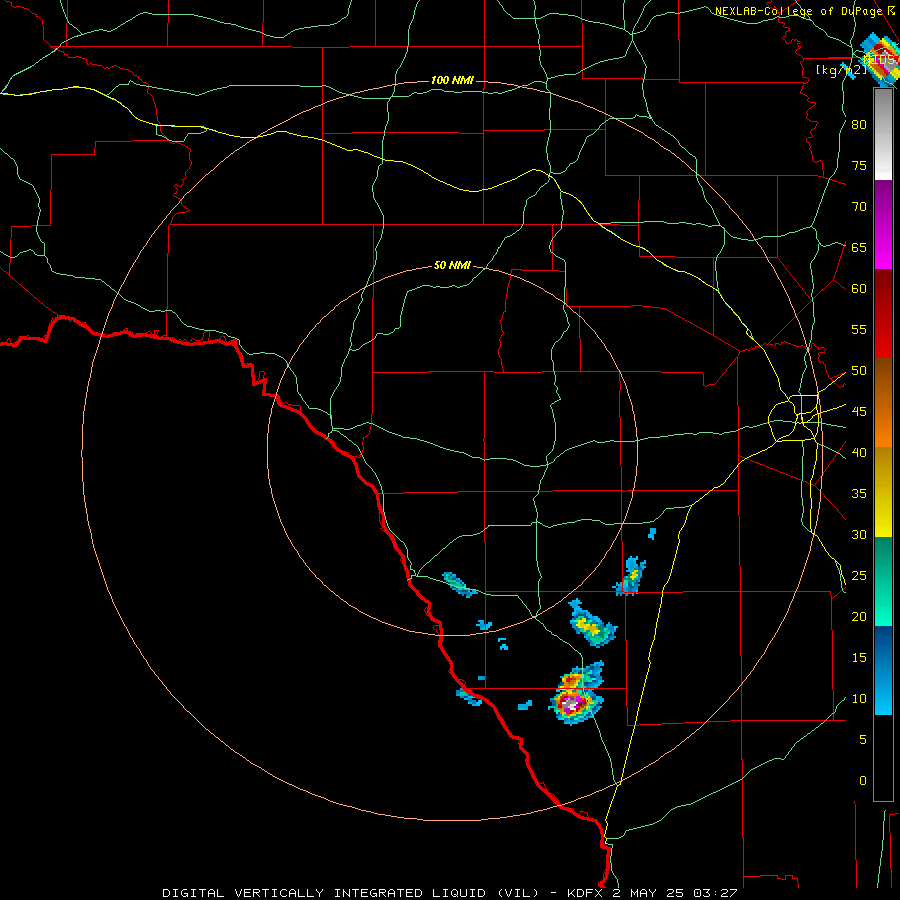Pick the green segment of the color bar
The height and width of the screenshot is (900, 900).
pos(883,581)
